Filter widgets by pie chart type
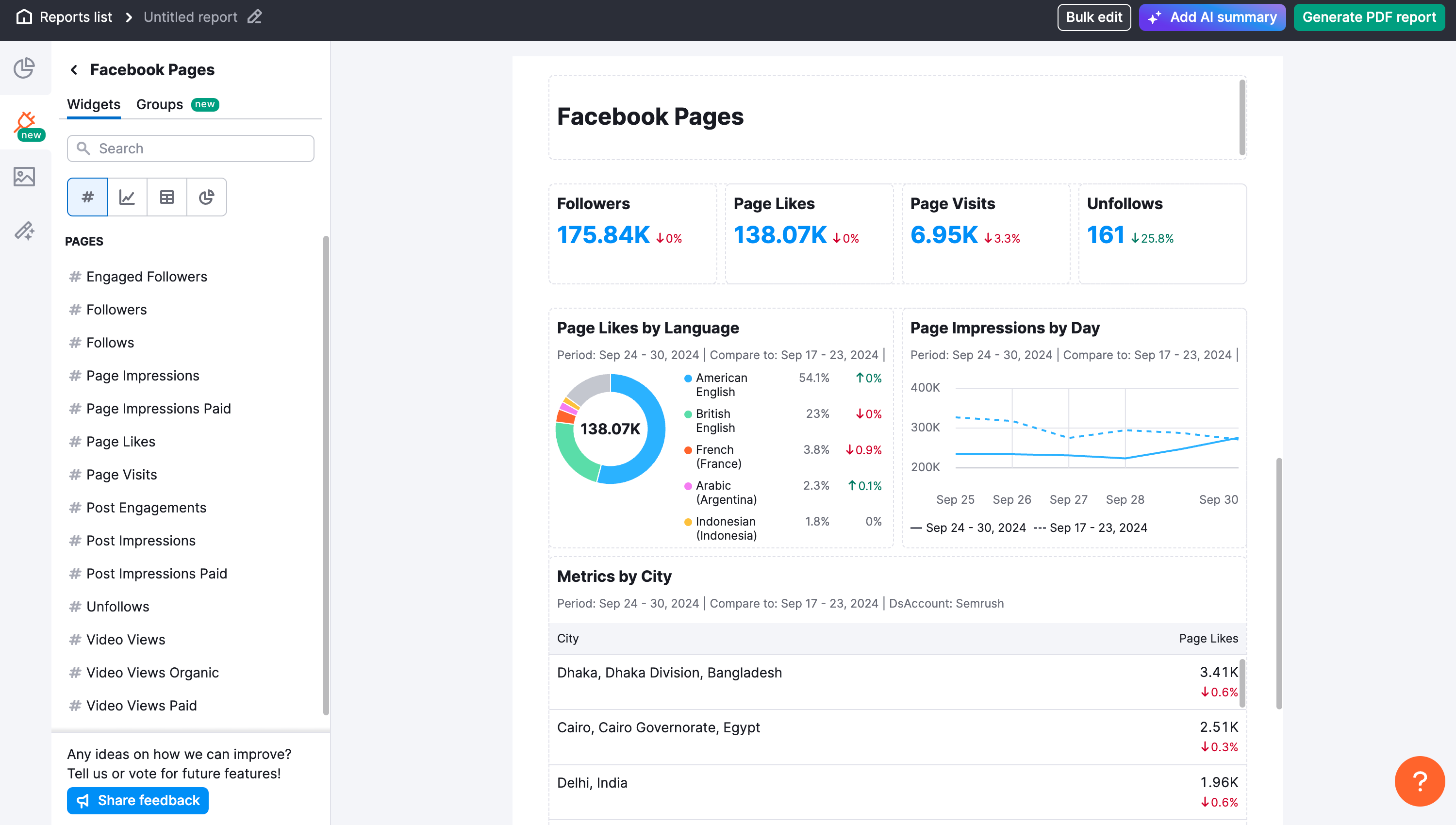This screenshot has height=825, width=1456. click(x=206, y=197)
